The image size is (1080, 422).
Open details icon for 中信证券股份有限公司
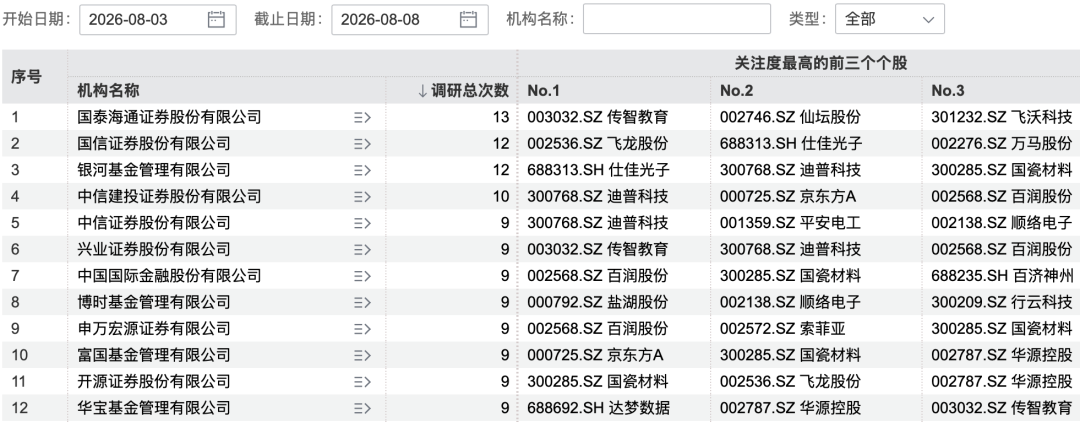(x=362, y=223)
